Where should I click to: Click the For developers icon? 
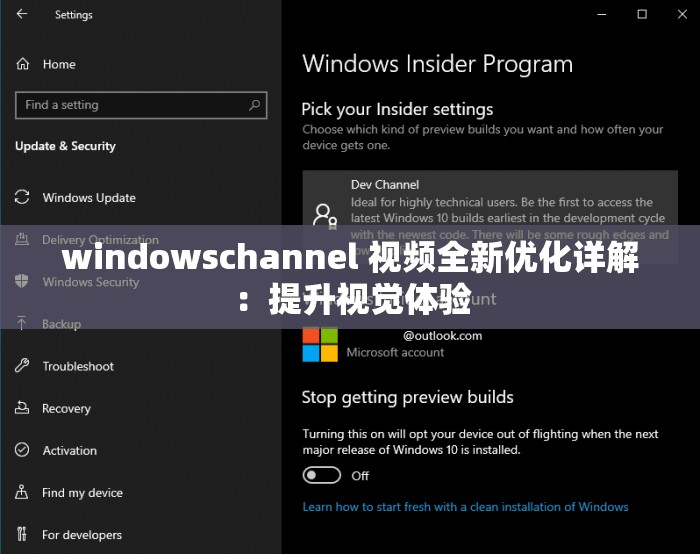[x=21, y=534]
